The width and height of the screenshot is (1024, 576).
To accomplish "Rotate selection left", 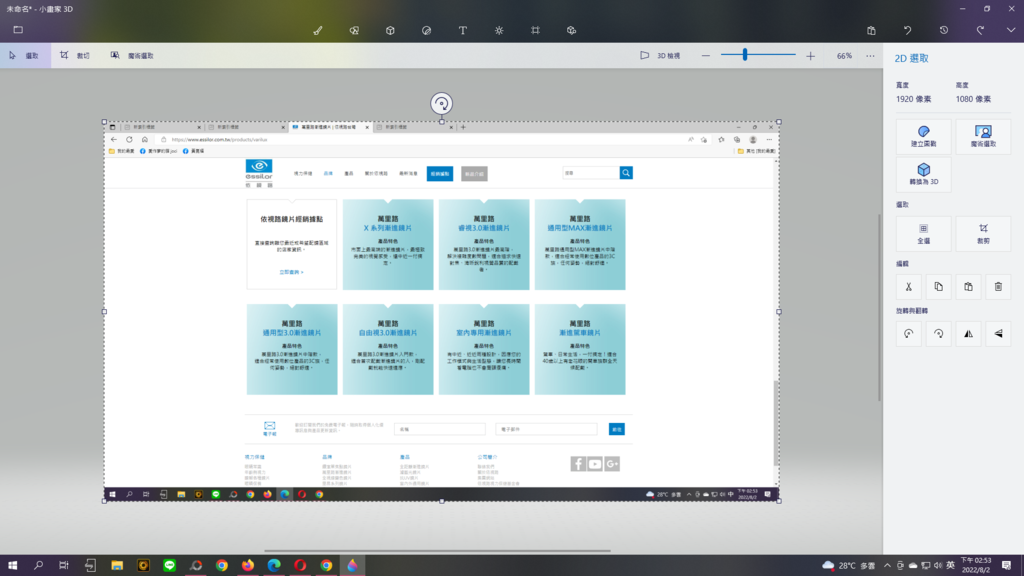I will (x=908, y=334).
